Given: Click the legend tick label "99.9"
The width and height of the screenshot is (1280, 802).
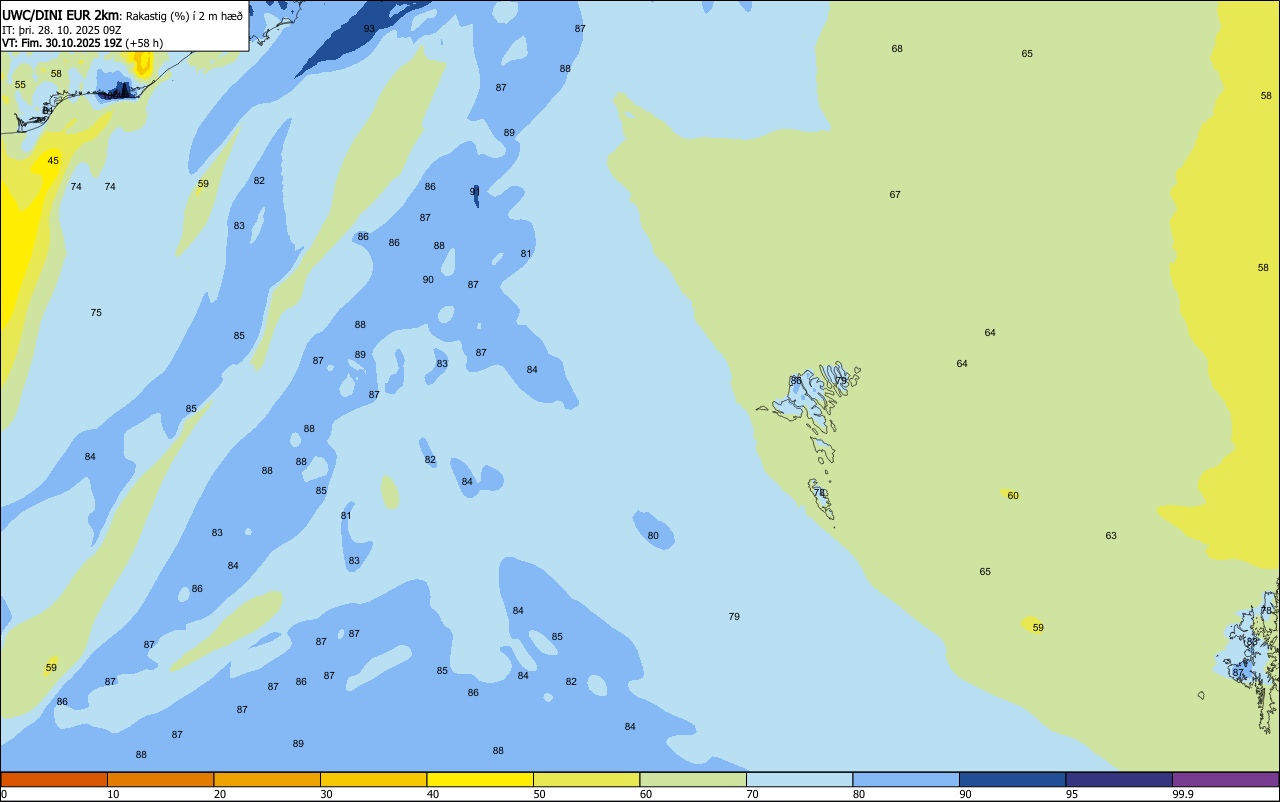Looking at the screenshot, I should tap(1183, 794).
